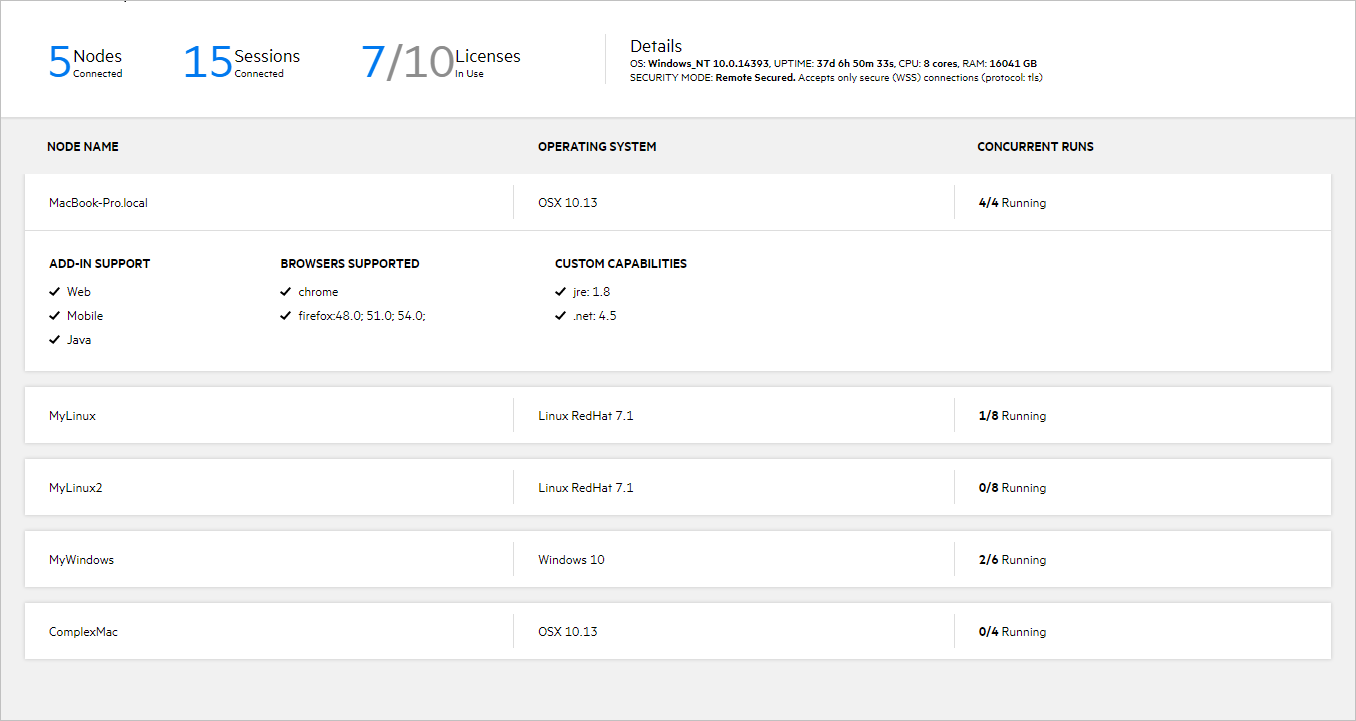Click the checkmark beside .net: 4.5

point(561,316)
